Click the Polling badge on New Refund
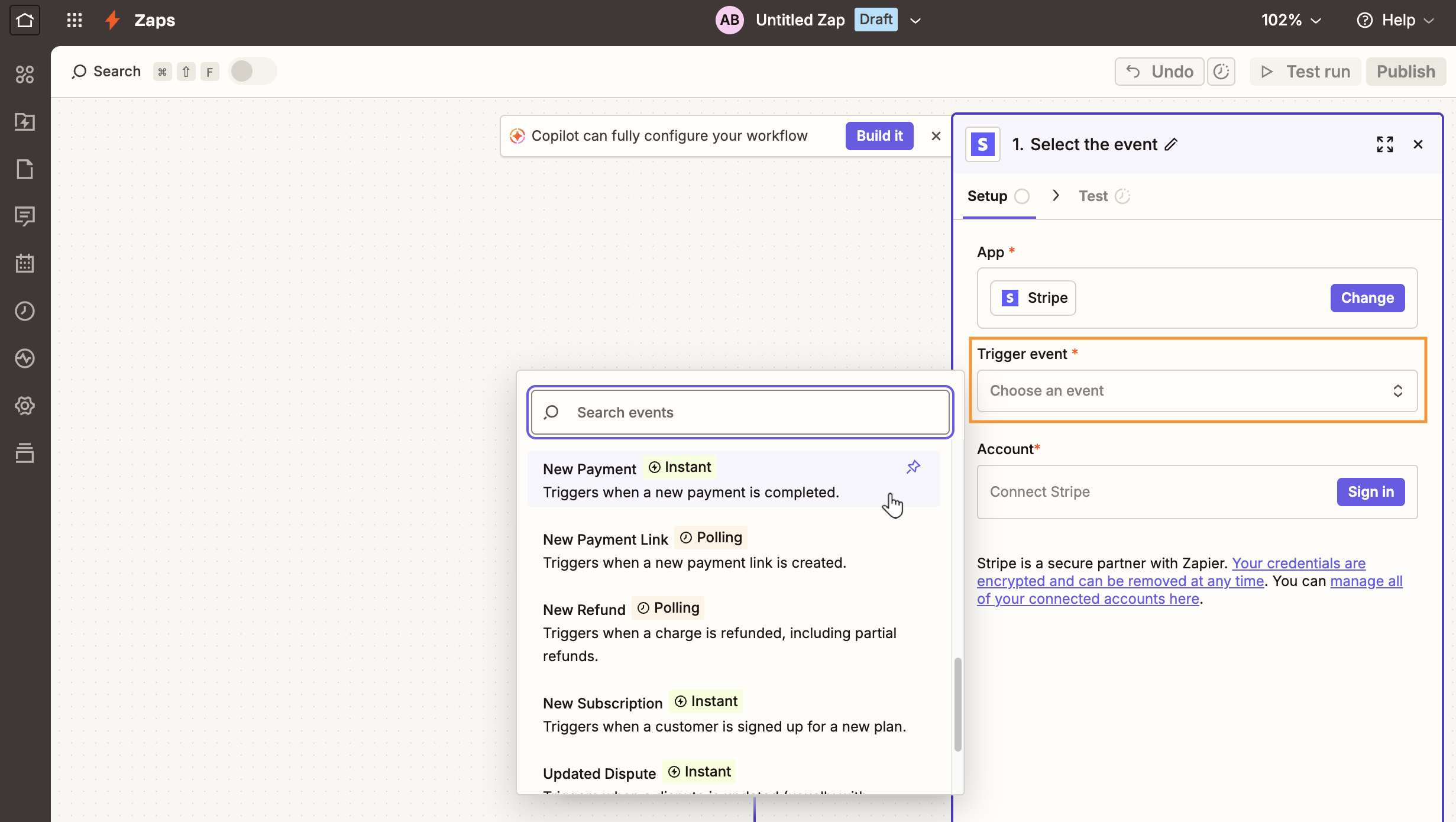1456x822 pixels. click(x=668, y=608)
